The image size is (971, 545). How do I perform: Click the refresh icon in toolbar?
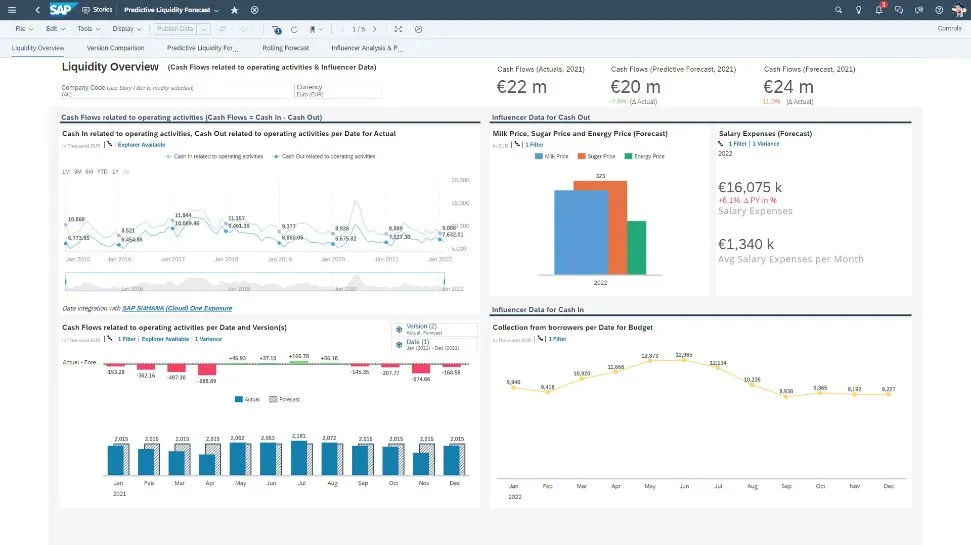pyautogui.click(x=294, y=29)
